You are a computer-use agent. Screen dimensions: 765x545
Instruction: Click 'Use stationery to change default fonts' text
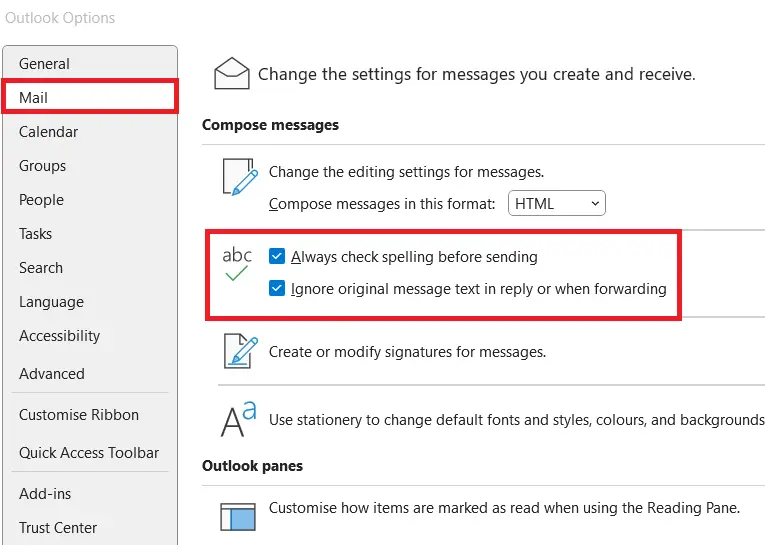(516, 420)
